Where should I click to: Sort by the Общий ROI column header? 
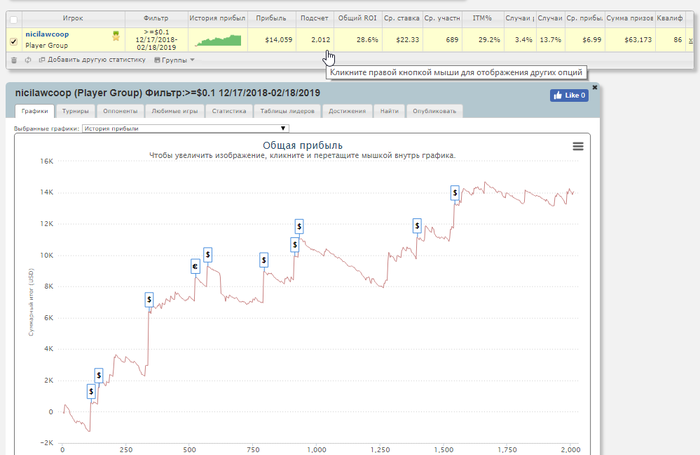[x=357, y=18]
